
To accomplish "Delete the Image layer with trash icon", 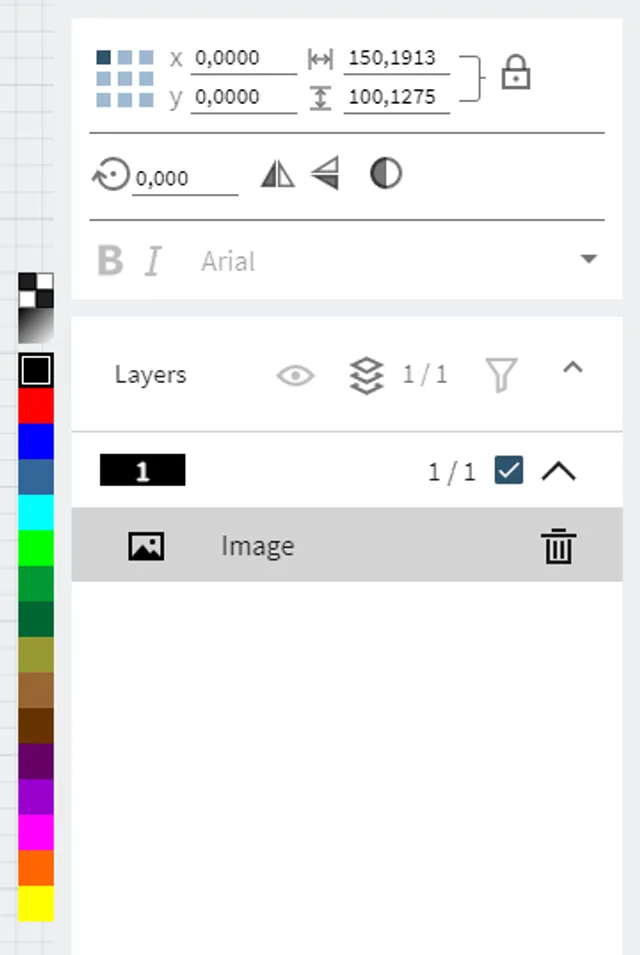I will pos(557,546).
